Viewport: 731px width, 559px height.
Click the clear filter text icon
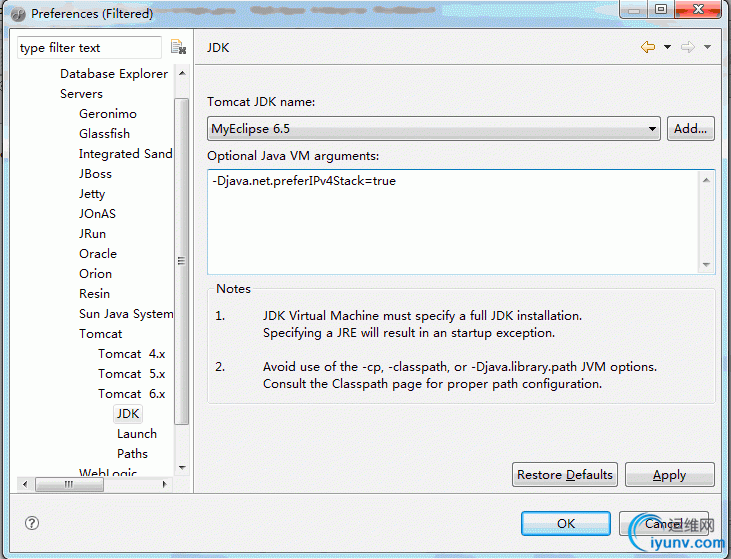click(178, 47)
